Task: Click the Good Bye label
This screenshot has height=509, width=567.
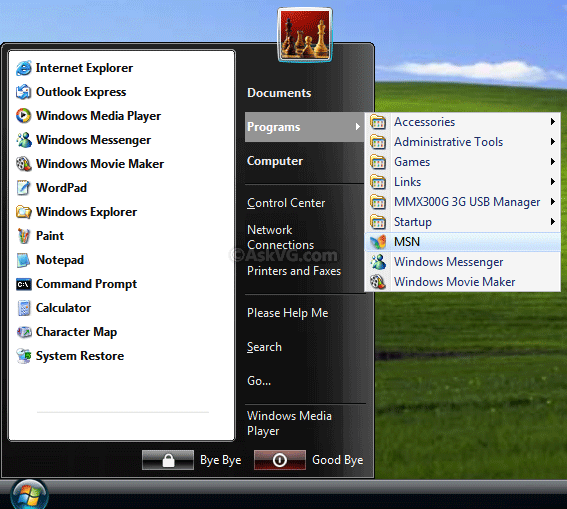Action: (338, 460)
